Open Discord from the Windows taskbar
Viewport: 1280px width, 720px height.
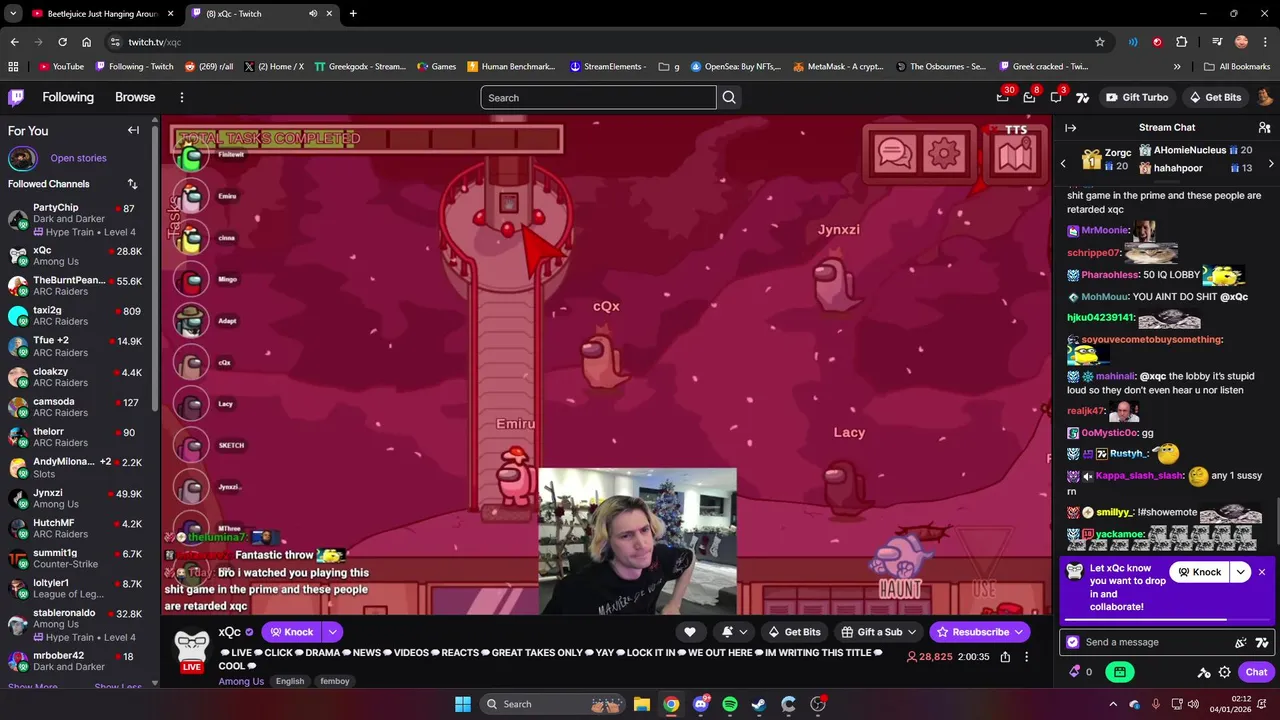pos(701,704)
